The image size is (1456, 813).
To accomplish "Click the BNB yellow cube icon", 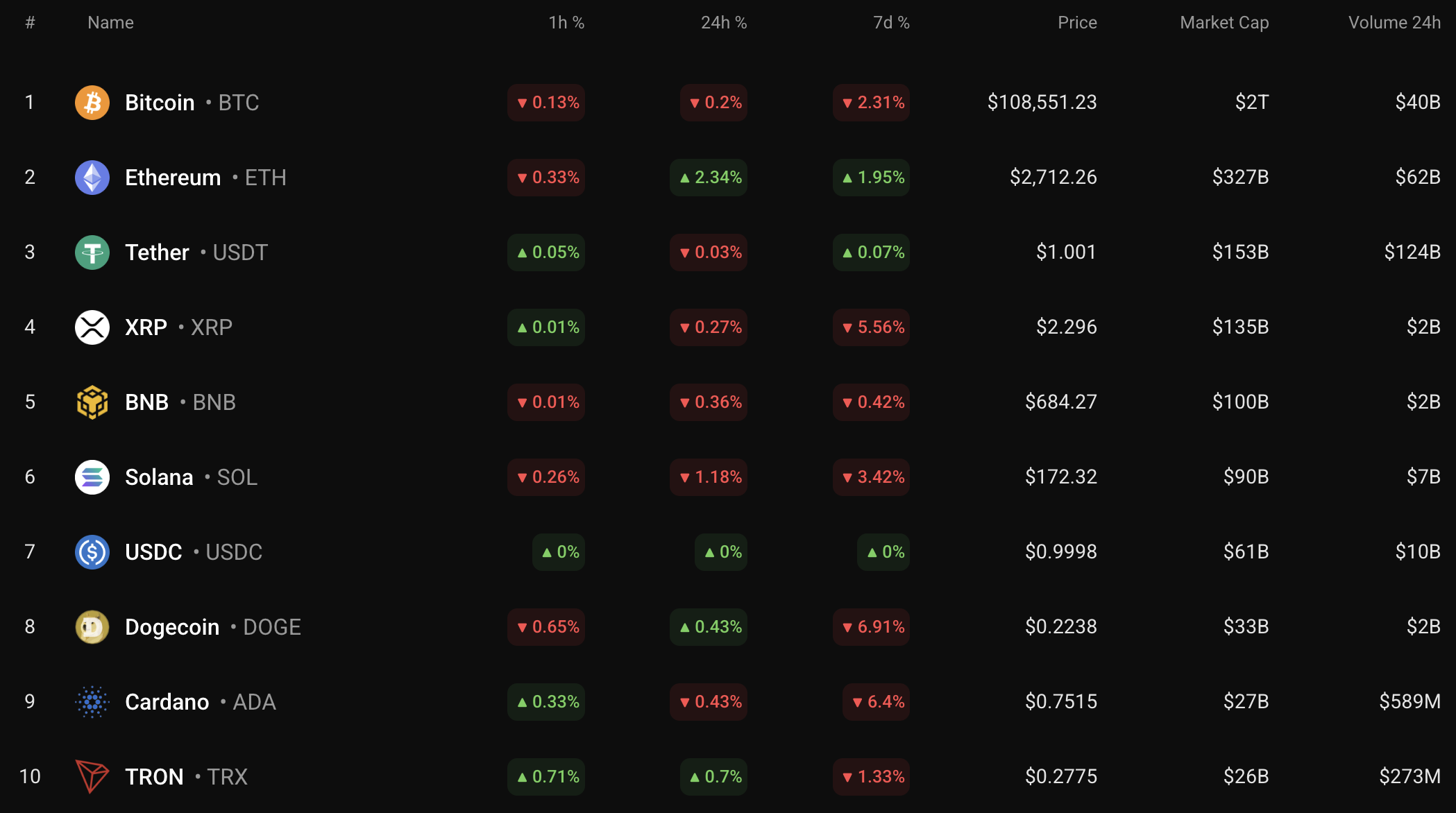I will [92, 402].
